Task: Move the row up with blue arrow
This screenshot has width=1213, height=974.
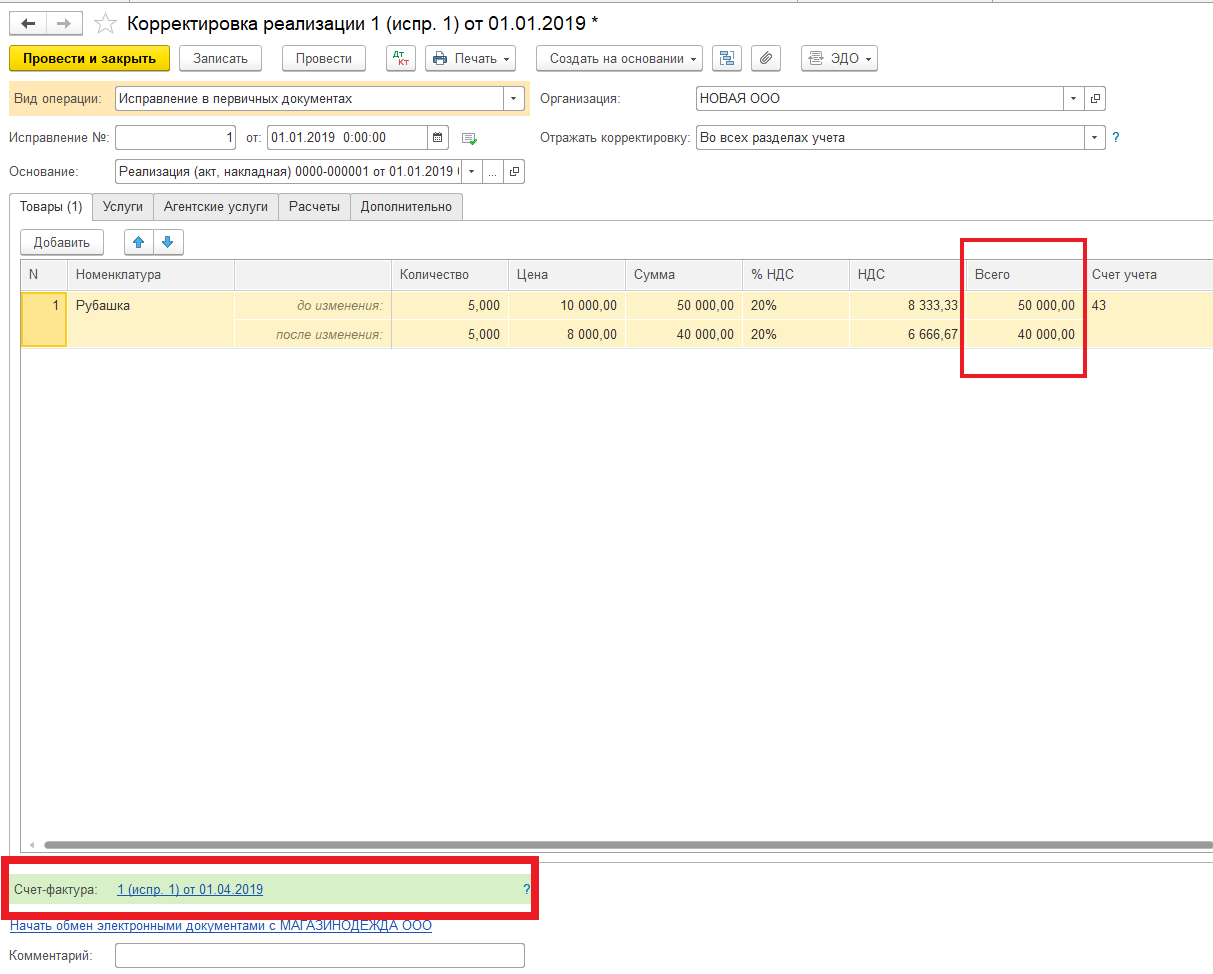Action: (139, 242)
